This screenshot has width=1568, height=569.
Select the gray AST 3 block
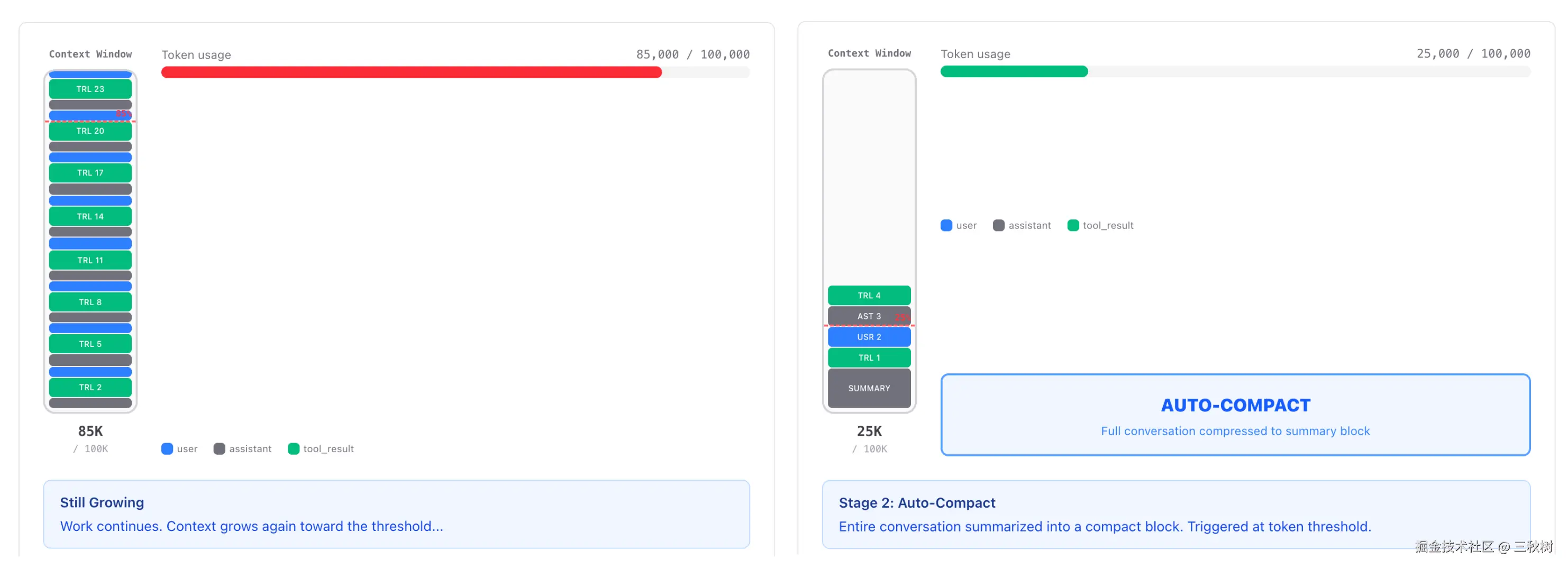(869, 316)
